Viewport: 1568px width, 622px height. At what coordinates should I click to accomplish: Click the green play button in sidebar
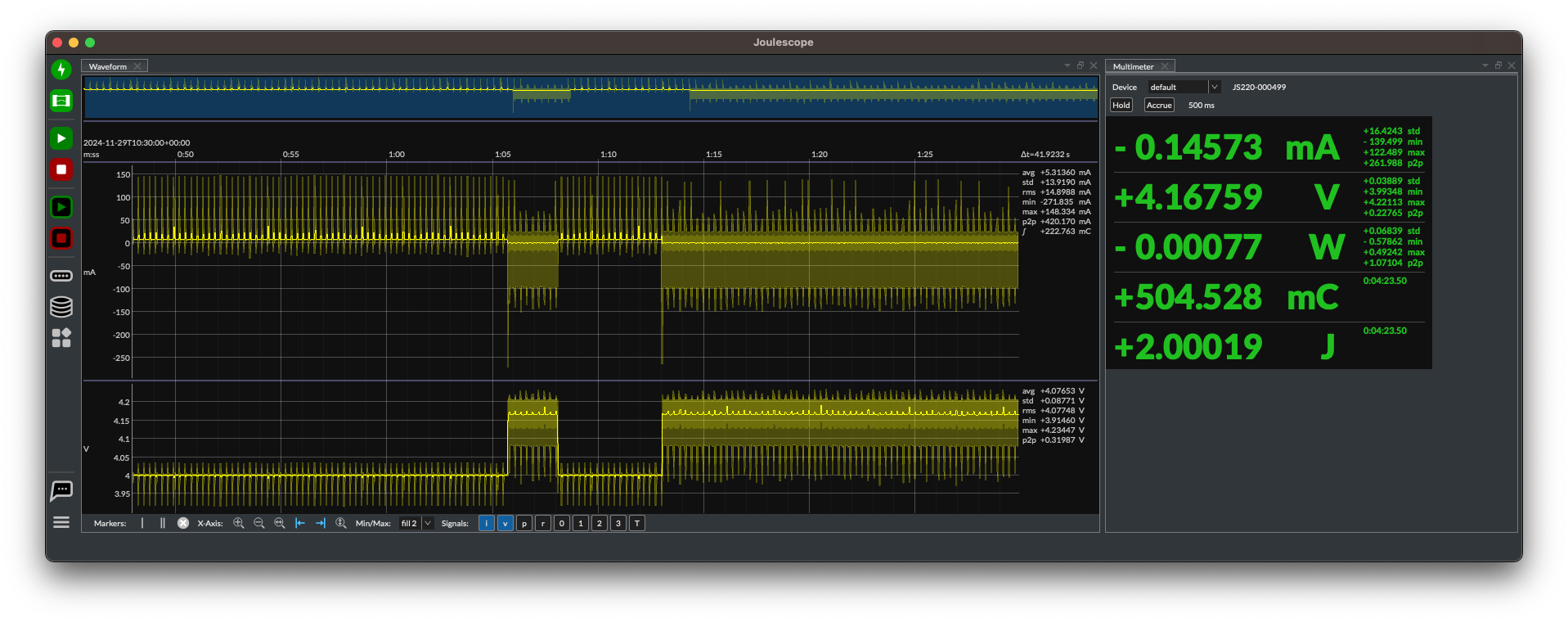tap(61, 138)
